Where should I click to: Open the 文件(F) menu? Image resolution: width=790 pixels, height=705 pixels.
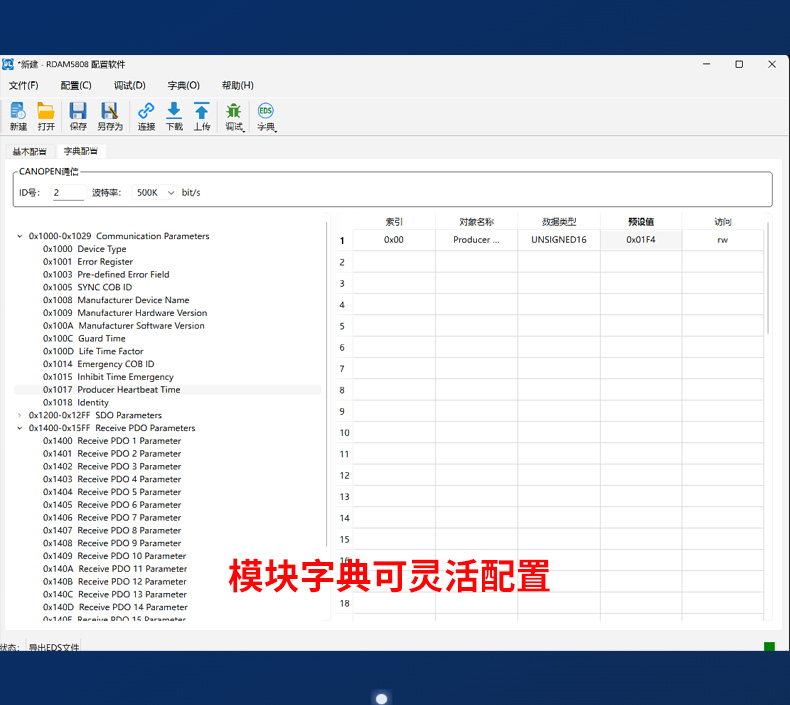(x=24, y=85)
